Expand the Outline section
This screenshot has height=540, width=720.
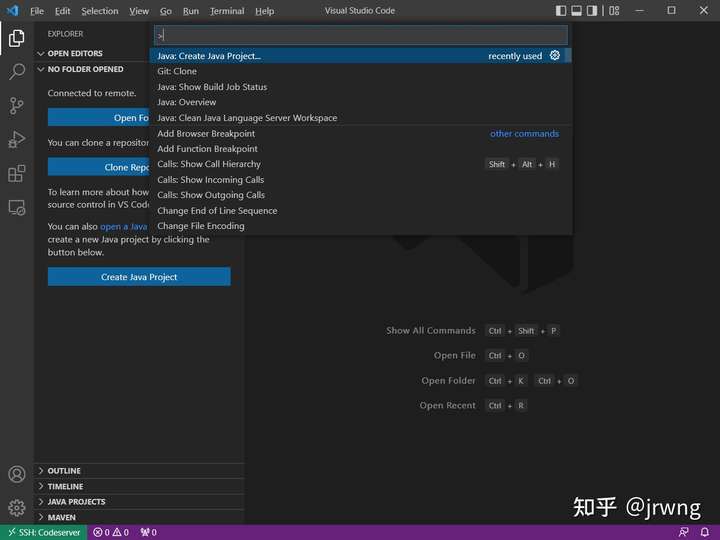pos(139,471)
